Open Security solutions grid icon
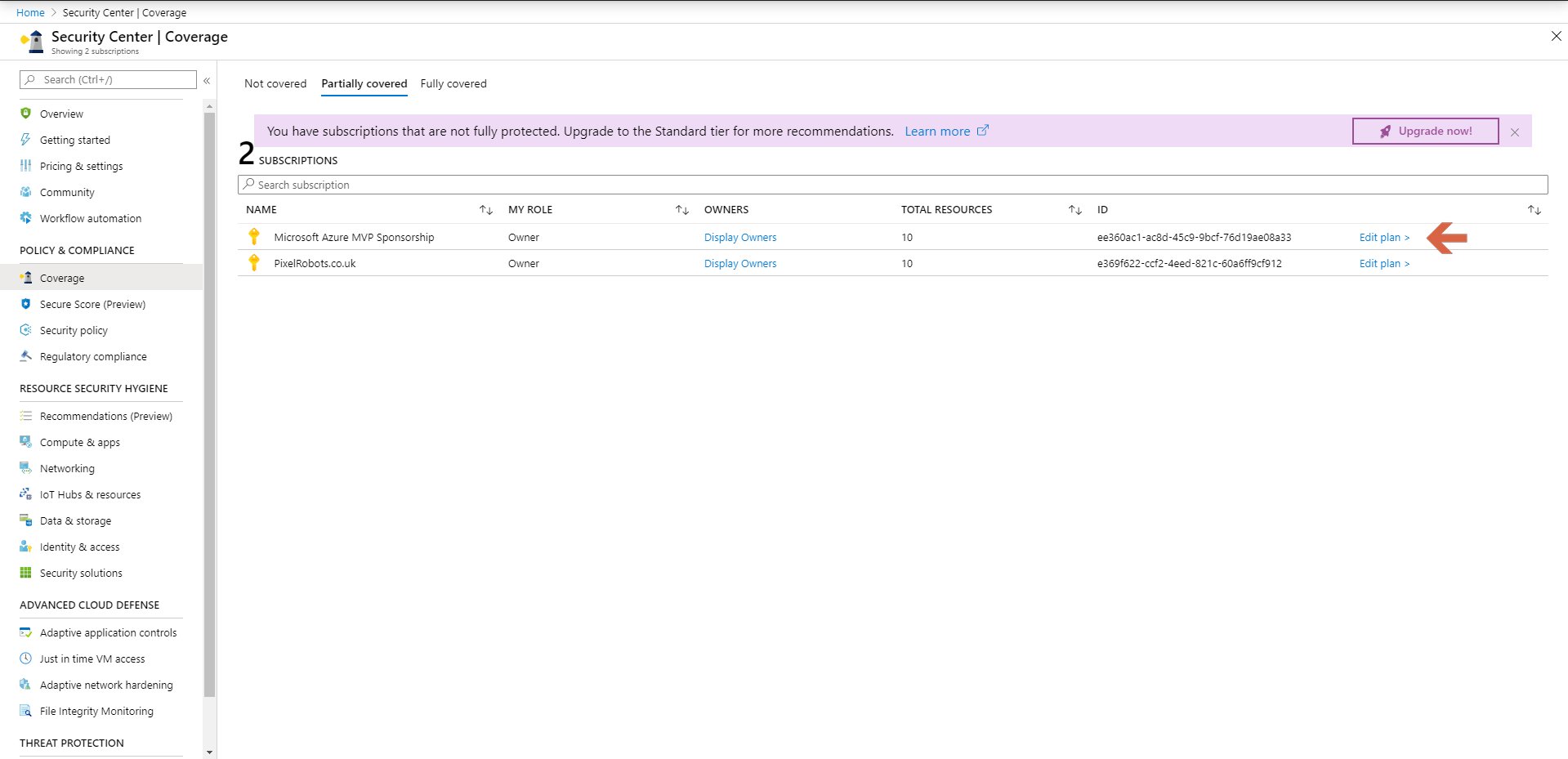The height and width of the screenshot is (759, 1568). pos(25,573)
